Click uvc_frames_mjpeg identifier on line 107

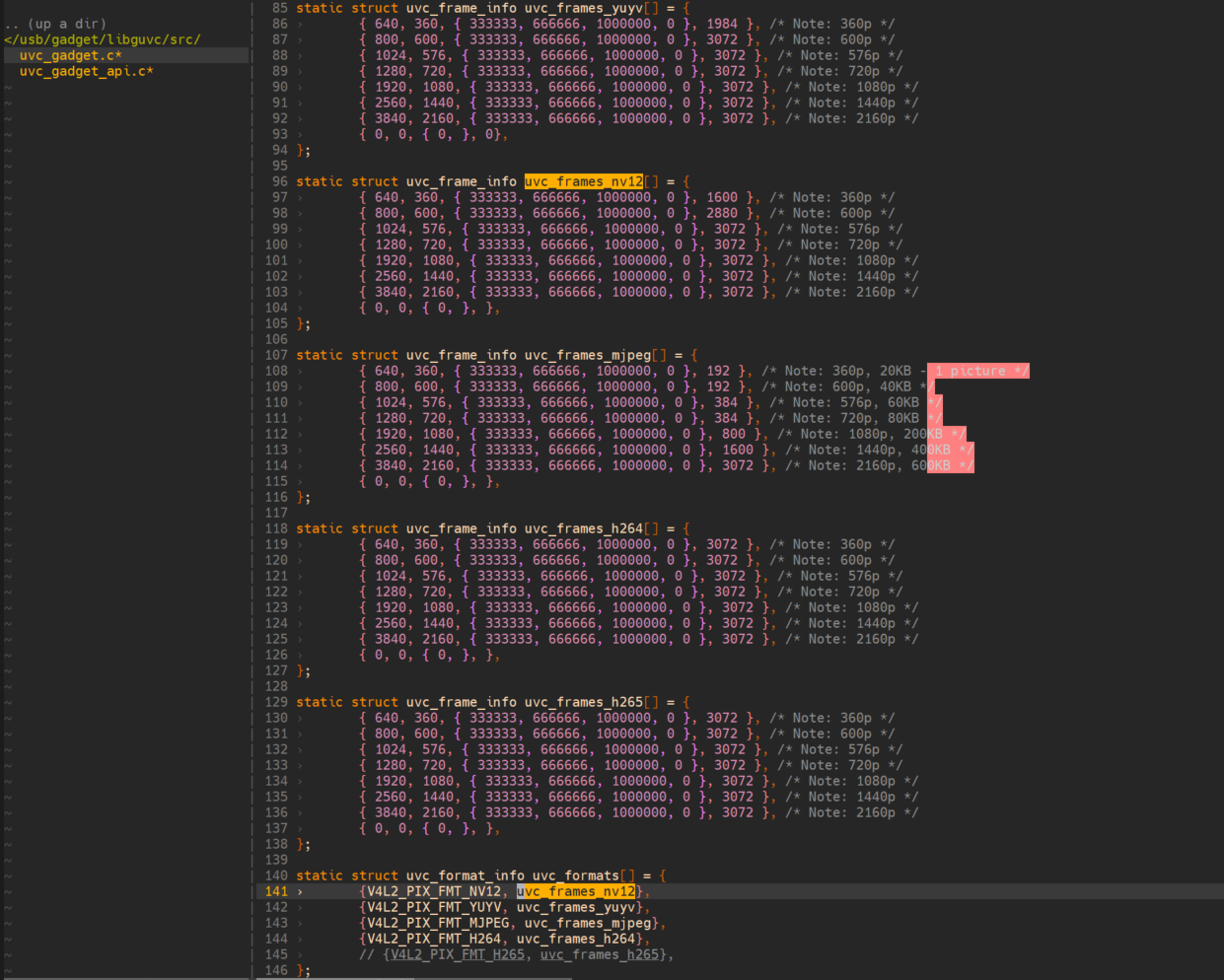point(588,355)
